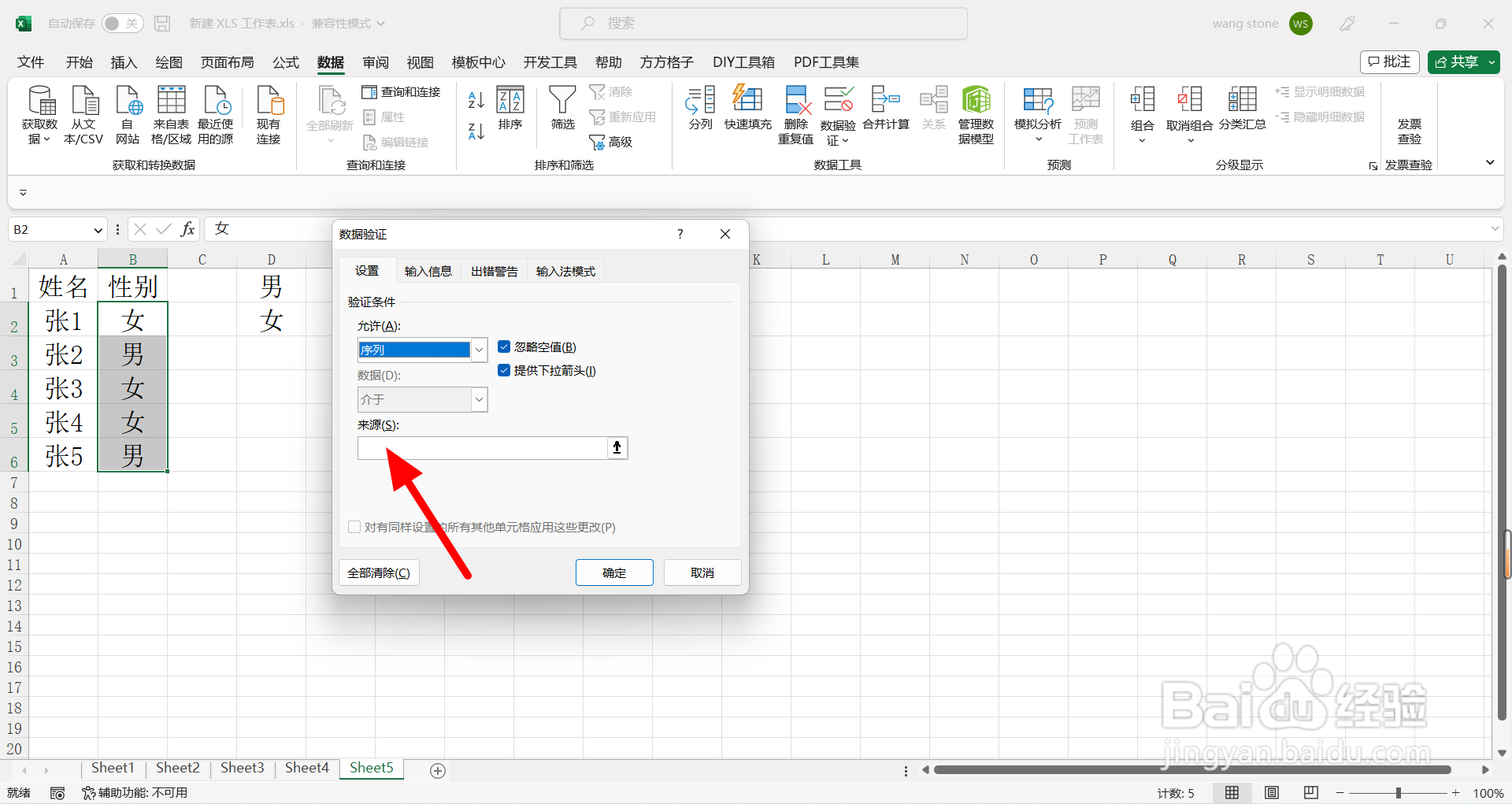Toggle the 自动保存 (AutoSave) switch

pyautogui.click(x=122, y=24)
